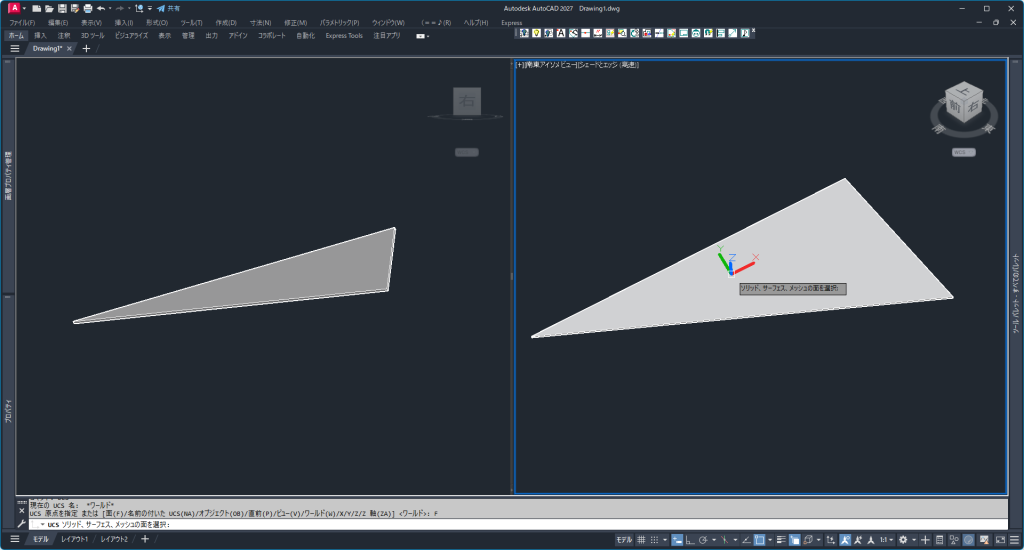Click the 共有 share button
Viewport: 1024px width, 550px height.
point(169,8)
